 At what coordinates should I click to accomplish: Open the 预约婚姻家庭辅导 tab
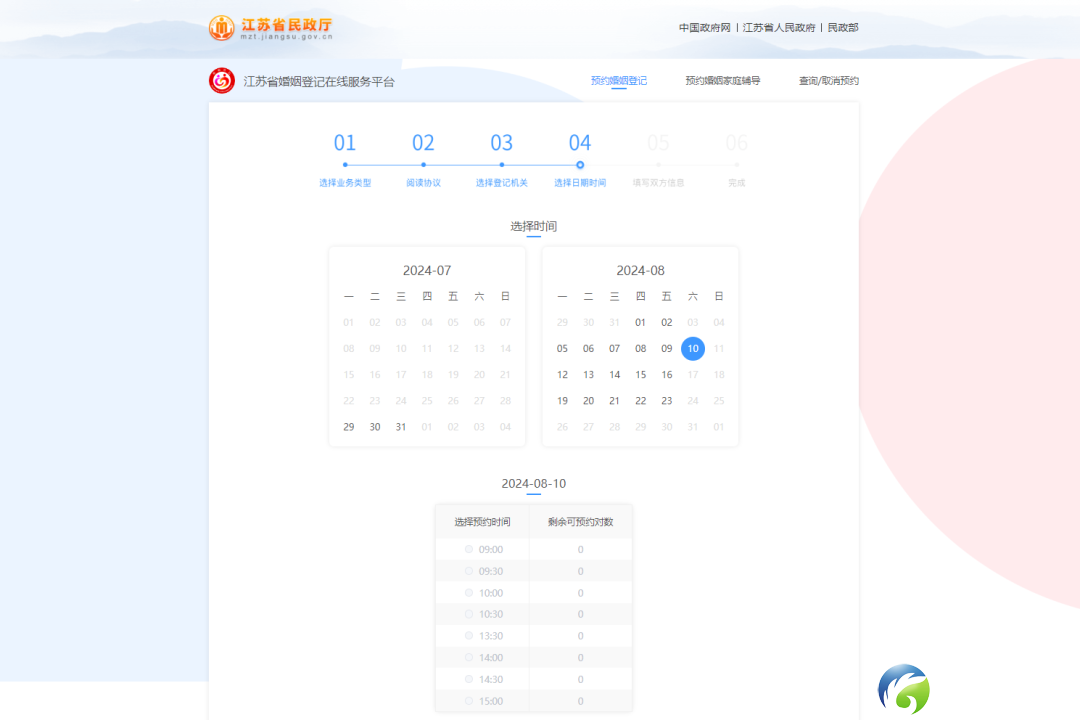(x=723, y=81)
